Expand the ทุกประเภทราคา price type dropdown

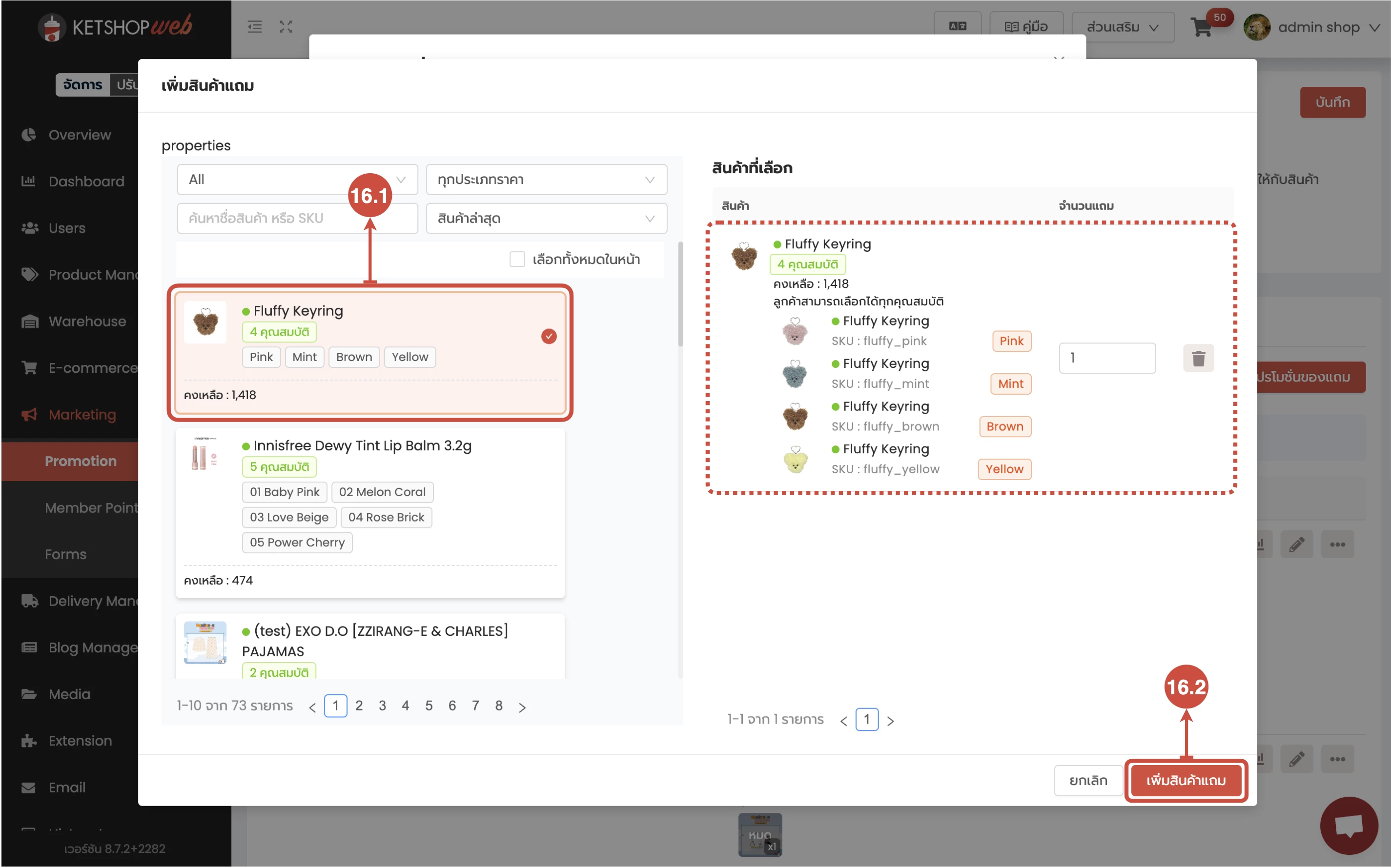pyautogui.click(x=545, y=180)
